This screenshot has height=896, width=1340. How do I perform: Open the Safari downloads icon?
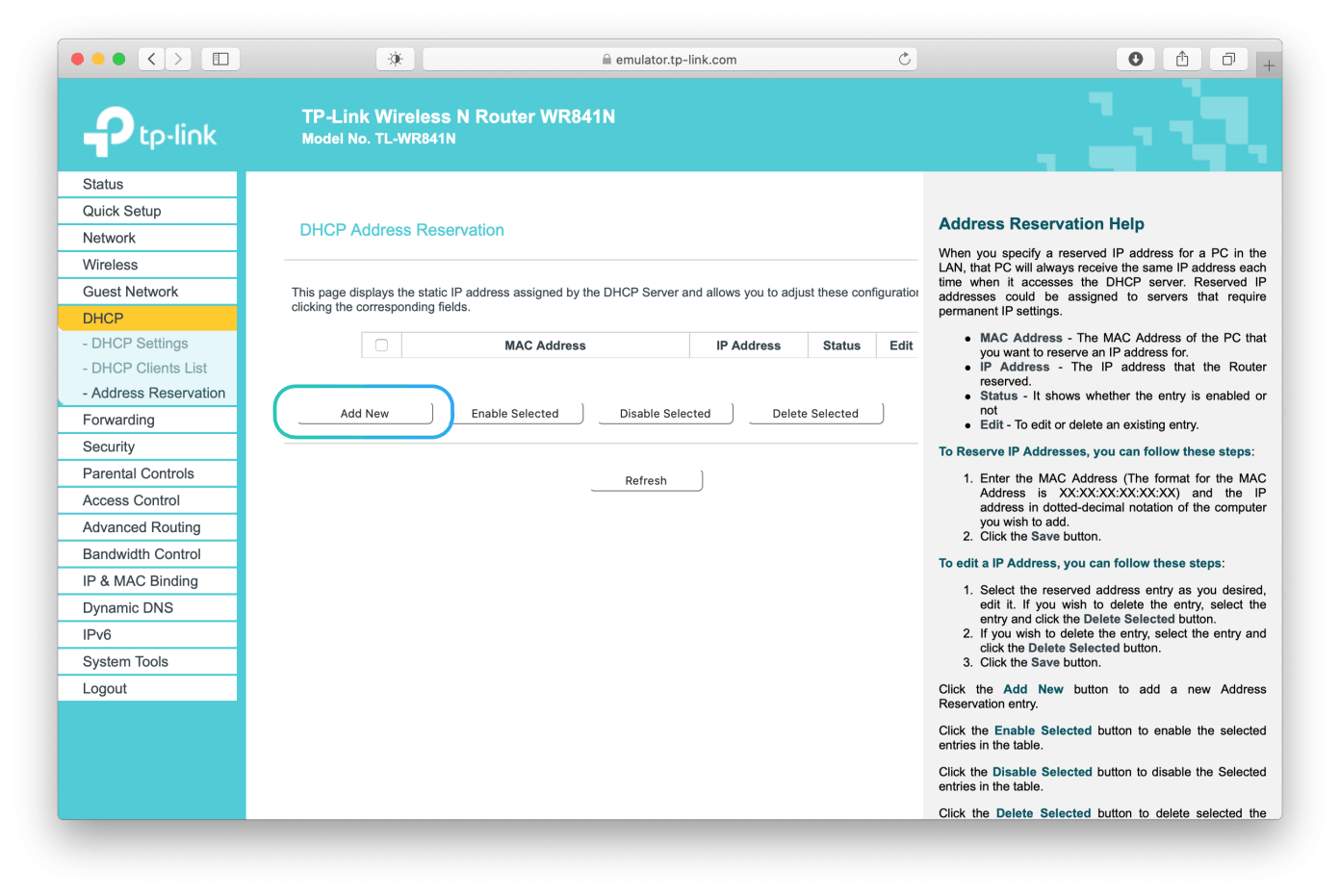[x=1135, y=59]
